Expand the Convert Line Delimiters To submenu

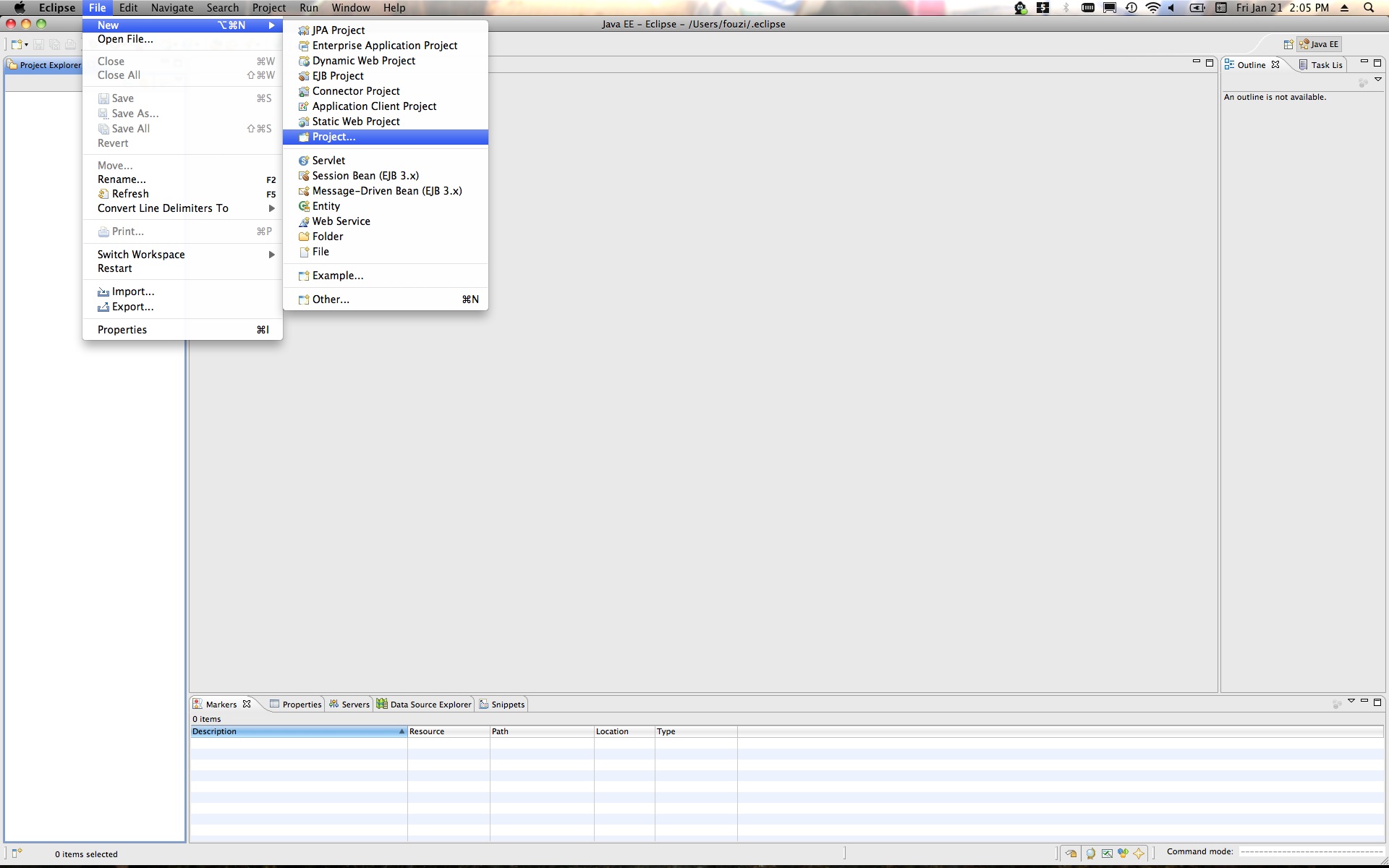pos(182,208)
